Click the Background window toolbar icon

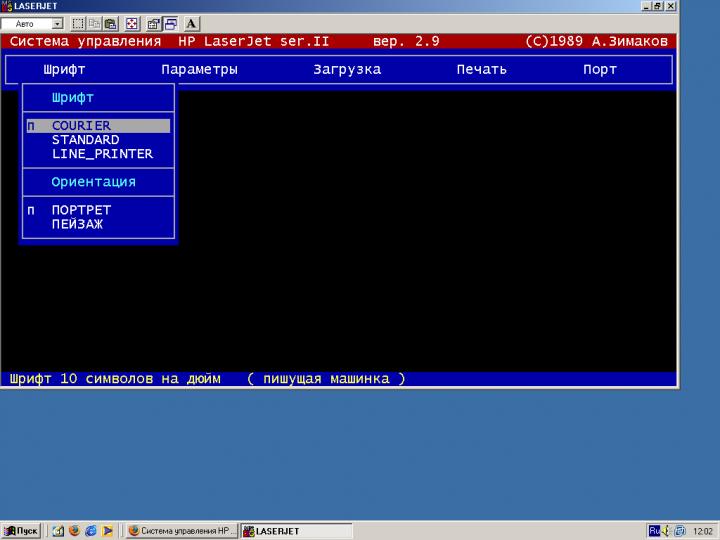point(170,23)
